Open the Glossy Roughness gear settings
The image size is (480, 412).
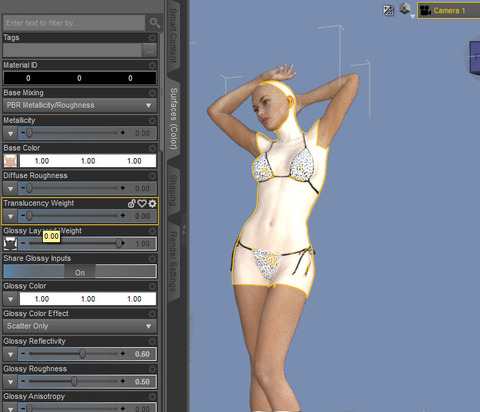click(x=152, y=369)
